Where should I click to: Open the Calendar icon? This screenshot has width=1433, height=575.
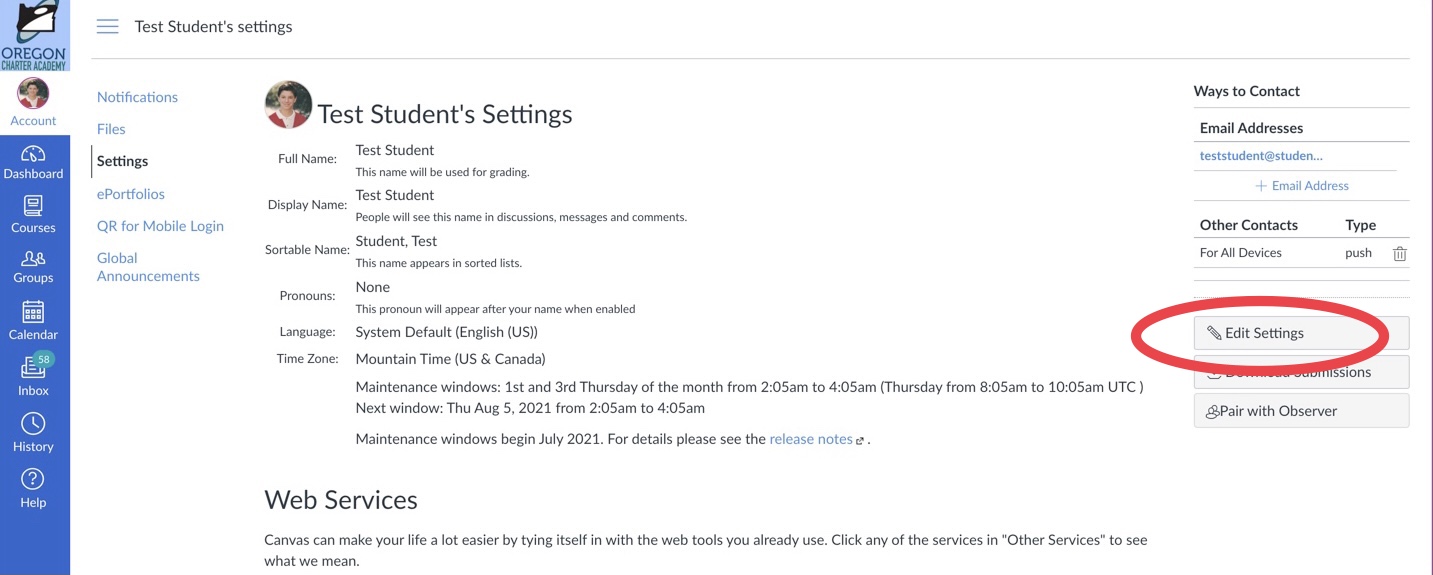pos(33,312)
